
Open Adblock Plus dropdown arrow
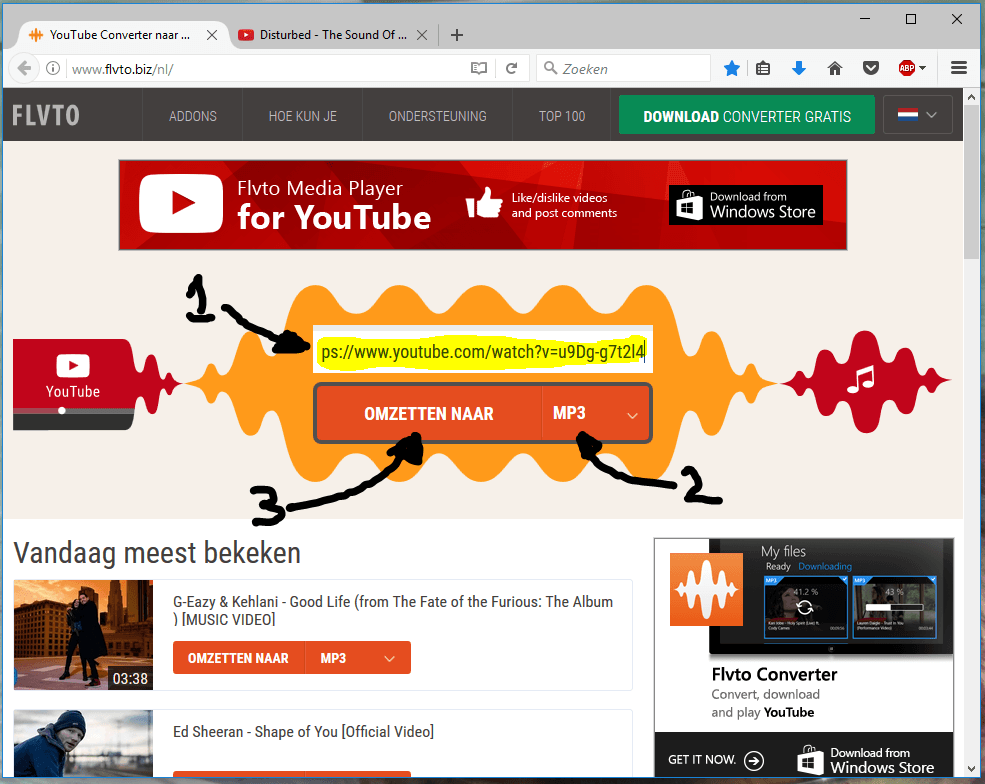pyautogui.click(x=922, y=68)
